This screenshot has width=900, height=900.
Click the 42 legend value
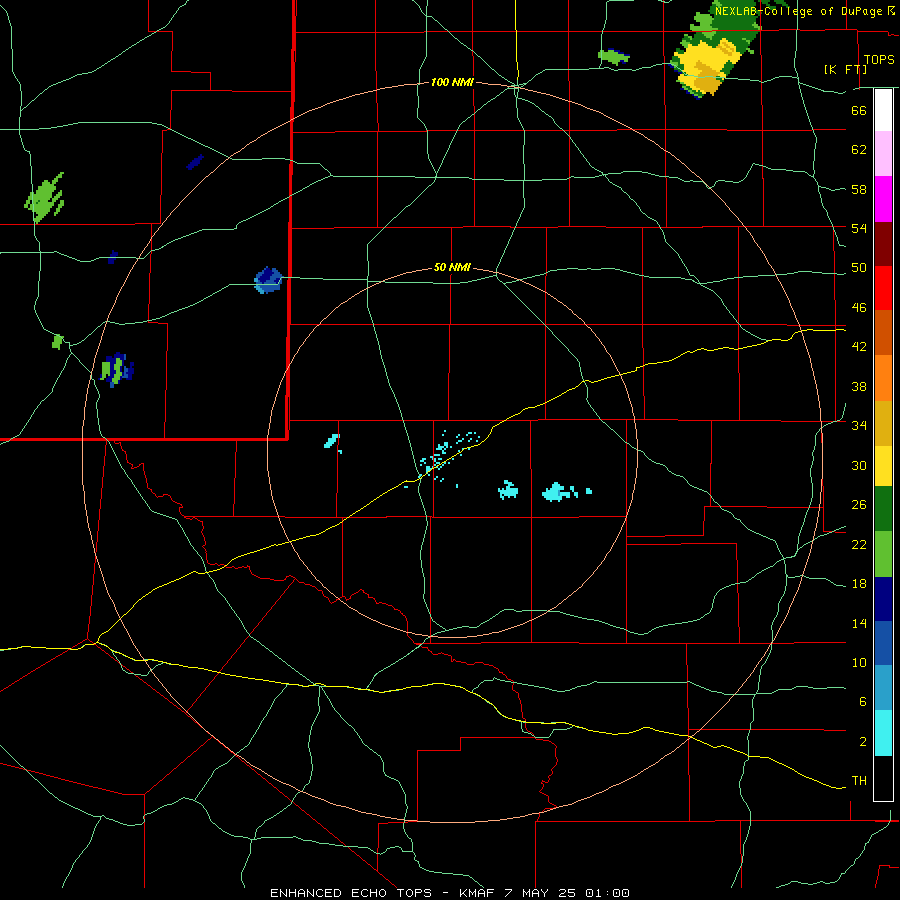pyautogui.click(x=859, y=347)
